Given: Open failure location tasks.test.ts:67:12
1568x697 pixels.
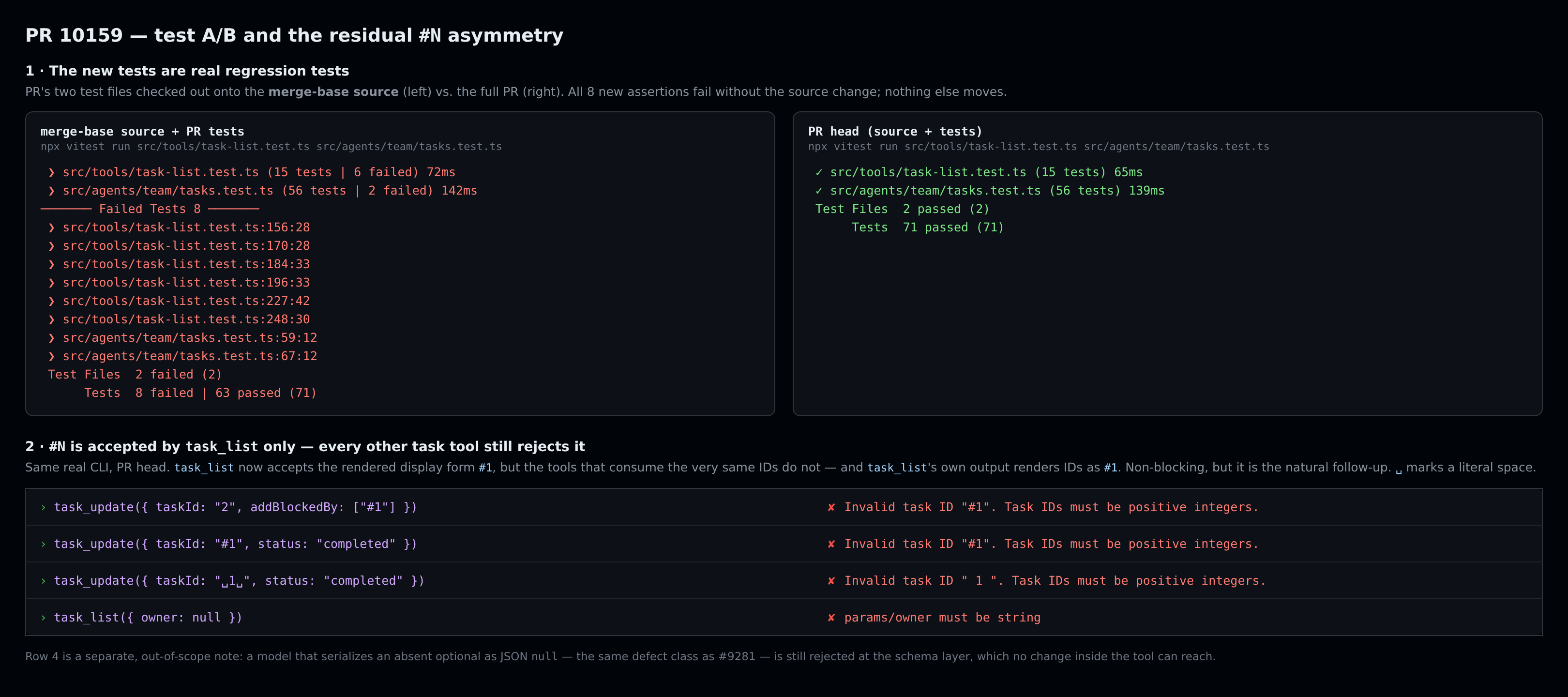Looking at the screenshot, I should (190, 356).
